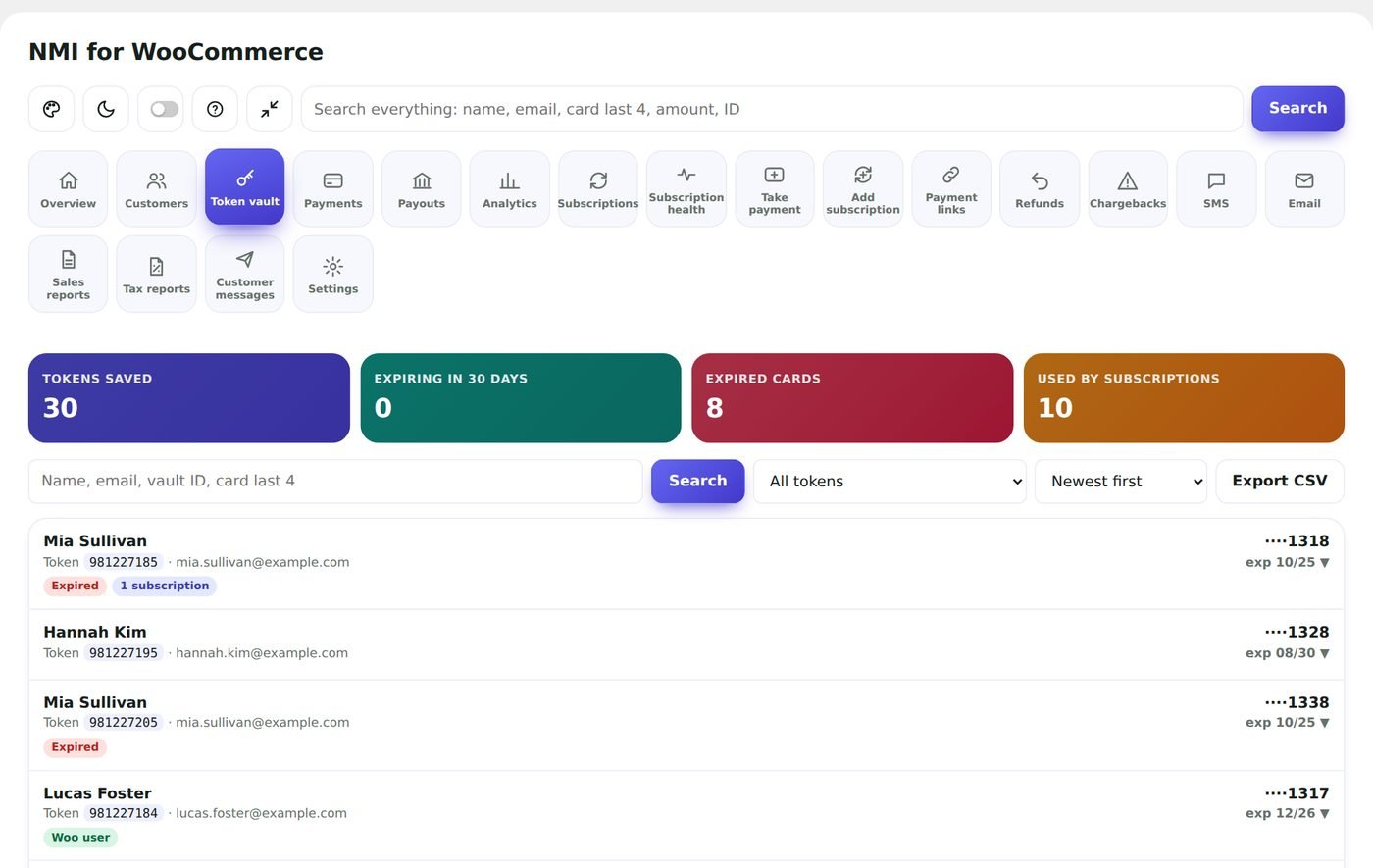Viewport: 1373px width, 868px height.
Task: Click the Export CSV button
Action: point(1280,482)
